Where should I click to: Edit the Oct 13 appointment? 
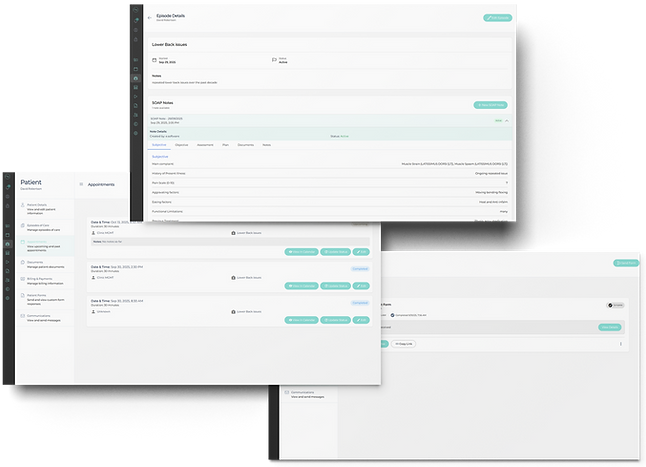coord(361,252)
